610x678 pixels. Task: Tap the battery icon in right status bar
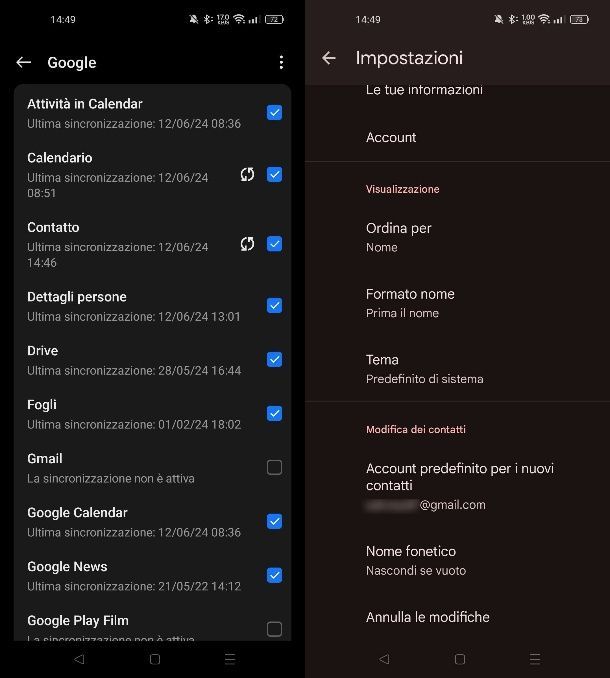click(579, 19)
